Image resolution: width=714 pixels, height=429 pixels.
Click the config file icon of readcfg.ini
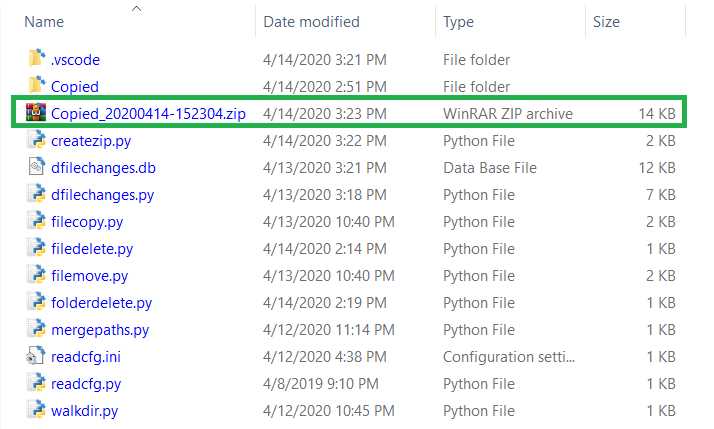pos(36,356)
